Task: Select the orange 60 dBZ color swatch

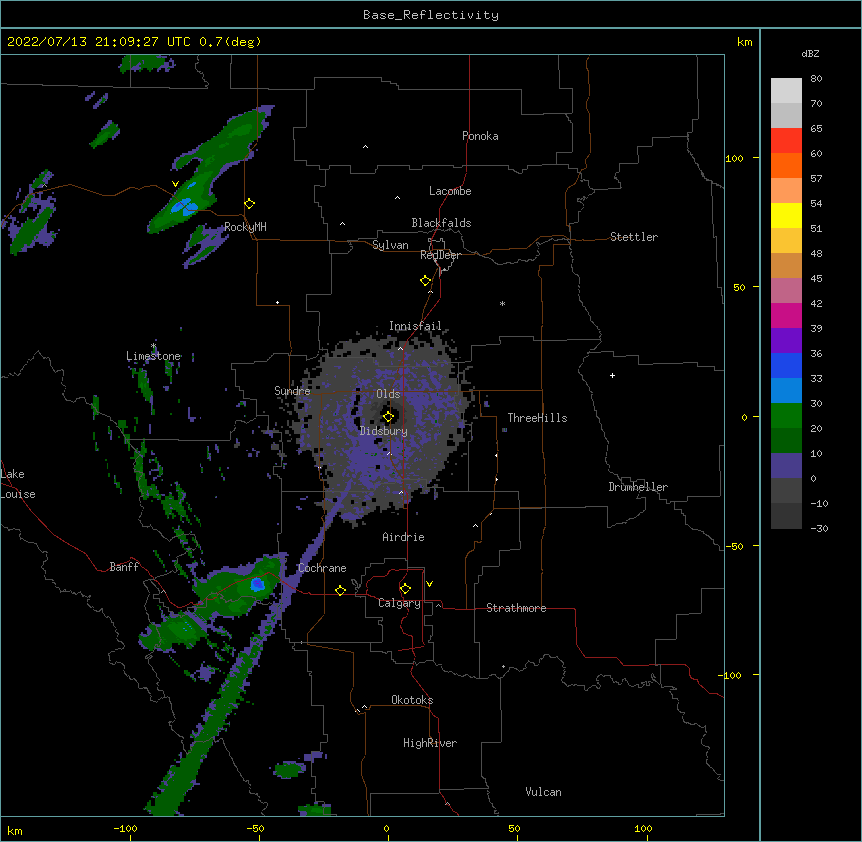Action: click(x=786, y=165)
